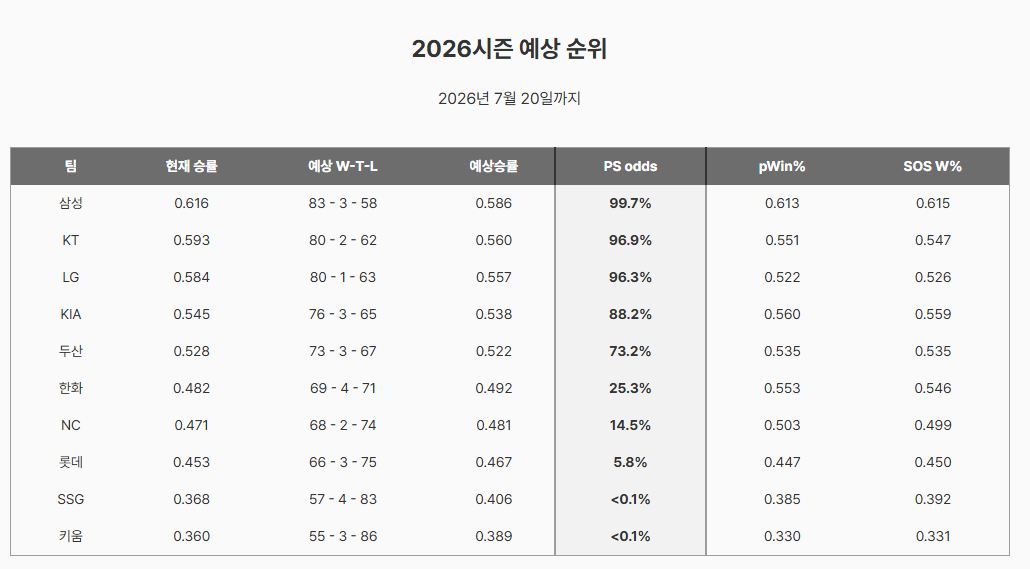Click the 한화 team name
The width and height of the screenshot is (1030, 569).
70,388
